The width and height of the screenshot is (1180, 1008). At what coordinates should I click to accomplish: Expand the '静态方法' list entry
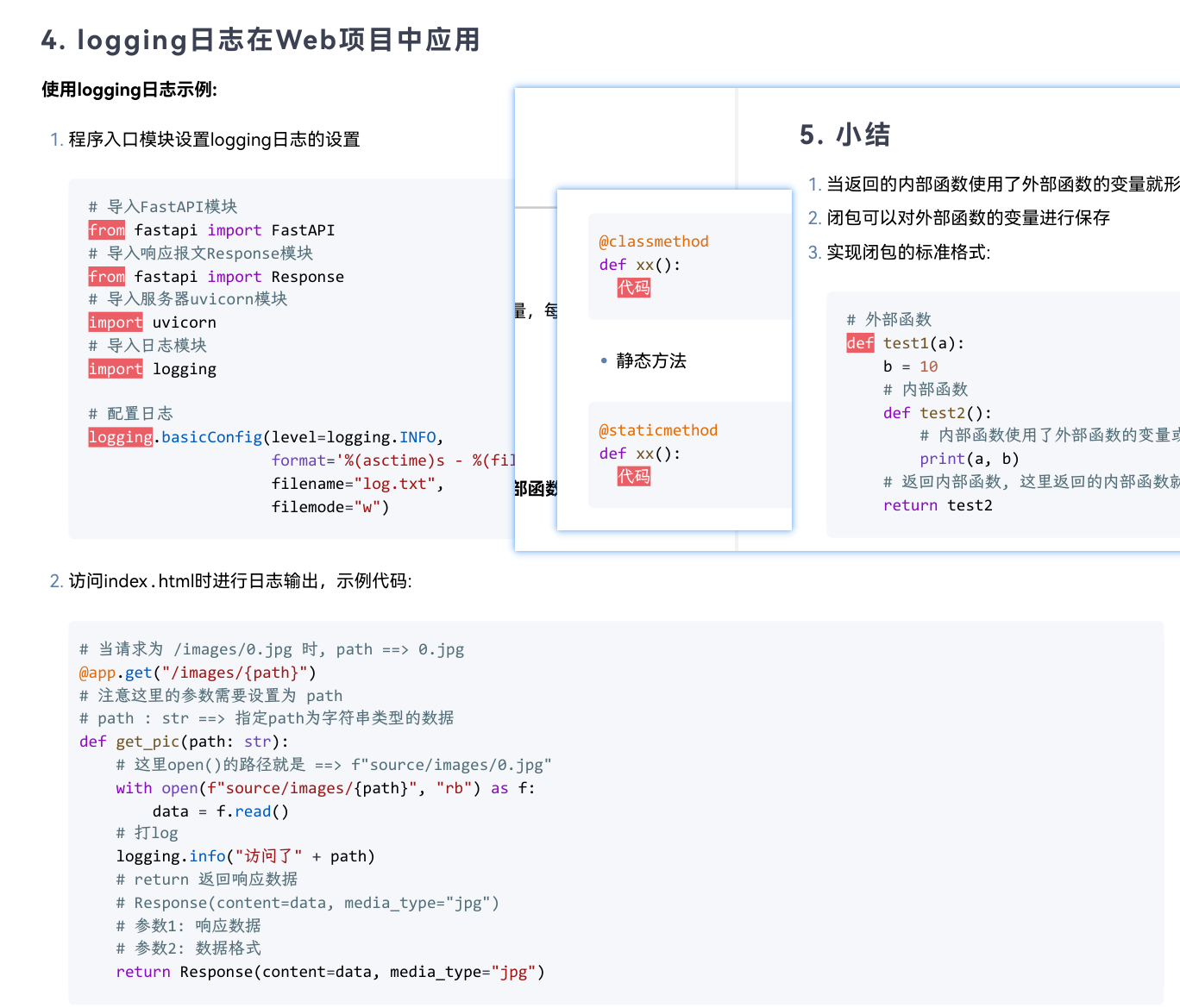click(651, 361)
